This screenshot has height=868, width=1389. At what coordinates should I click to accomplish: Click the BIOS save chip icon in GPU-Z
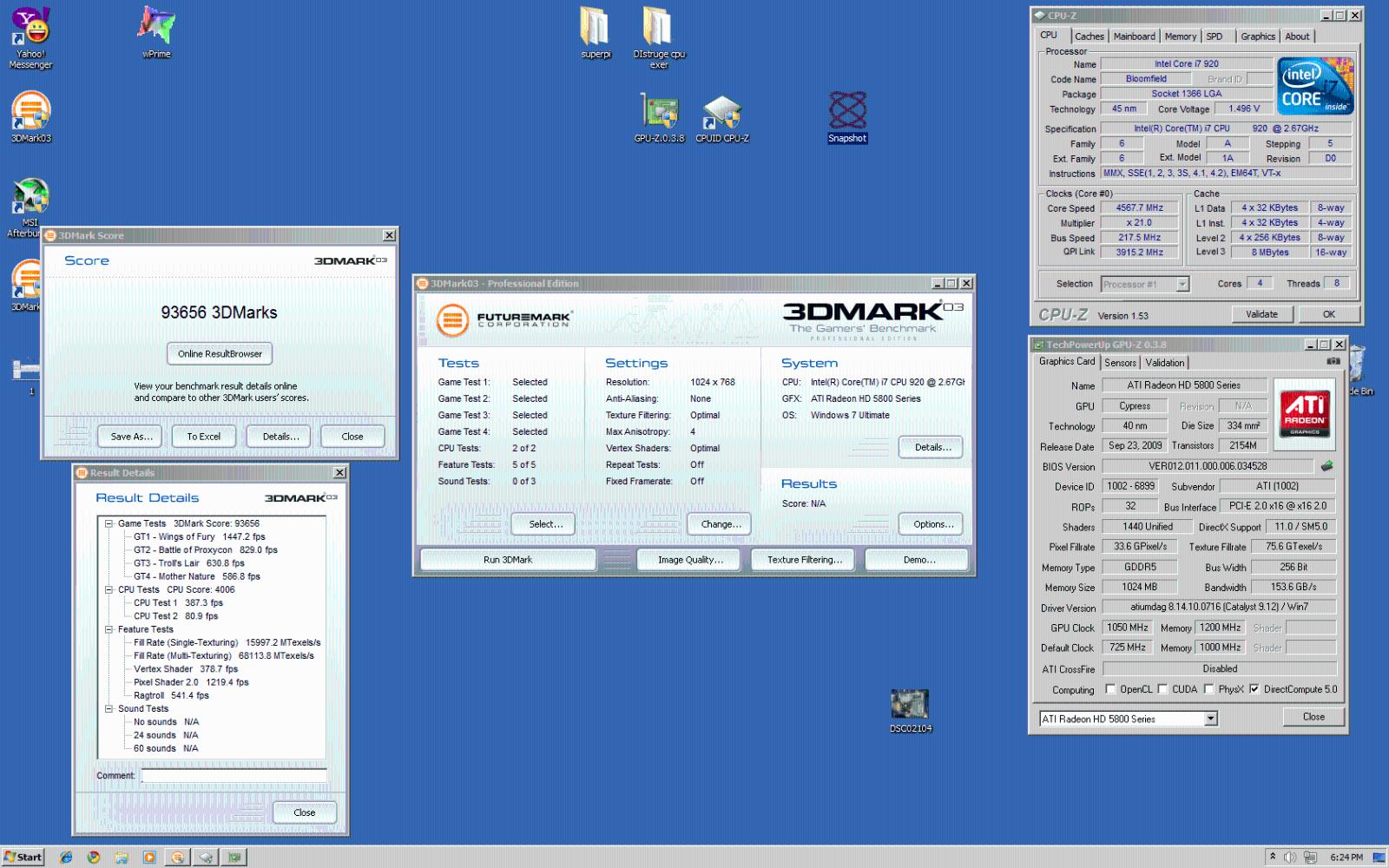pyautogui.click(x=1326, y=466)
